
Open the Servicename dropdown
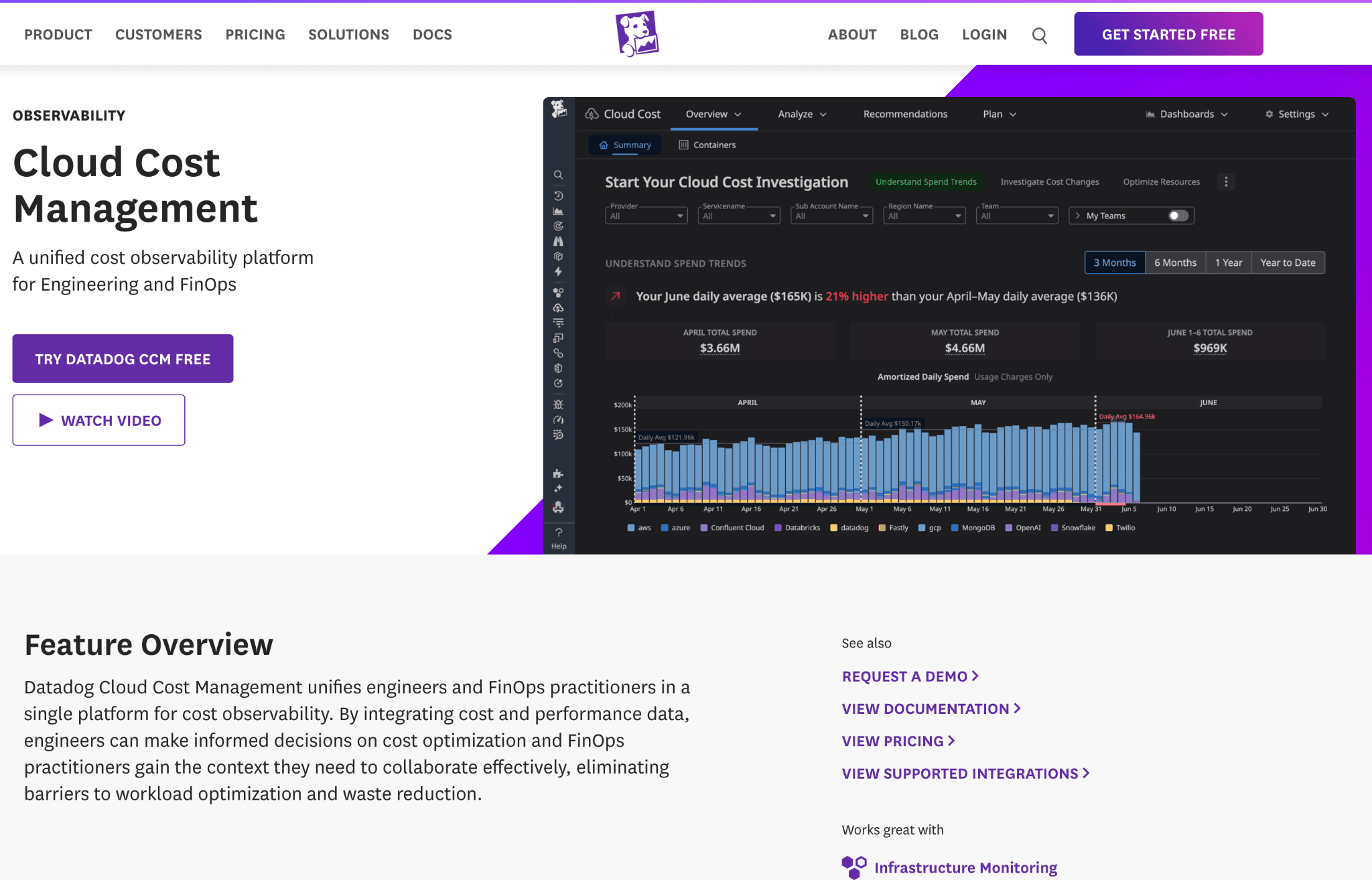tap(739, 216)
